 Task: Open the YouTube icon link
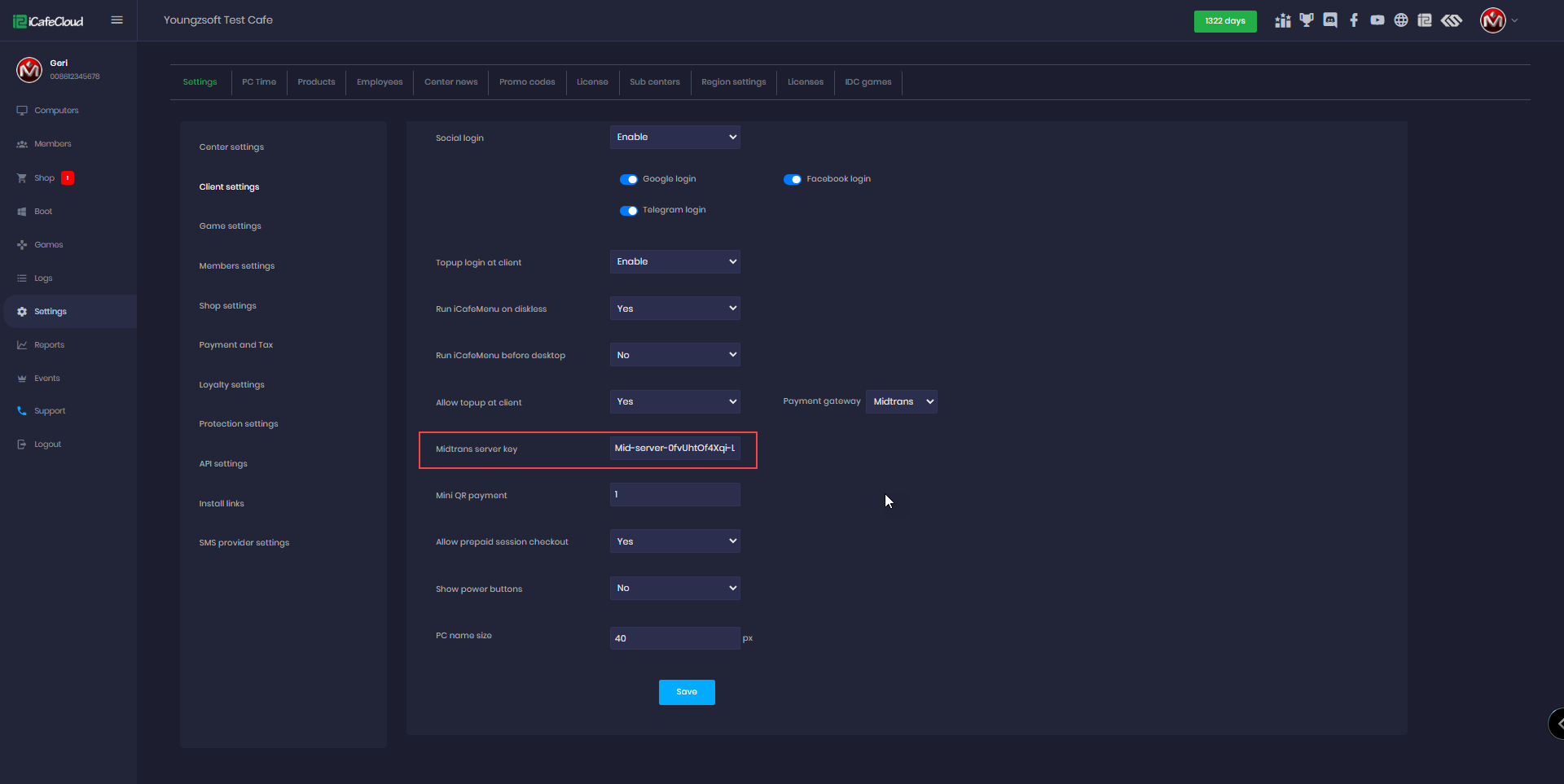coord(1377,20)
